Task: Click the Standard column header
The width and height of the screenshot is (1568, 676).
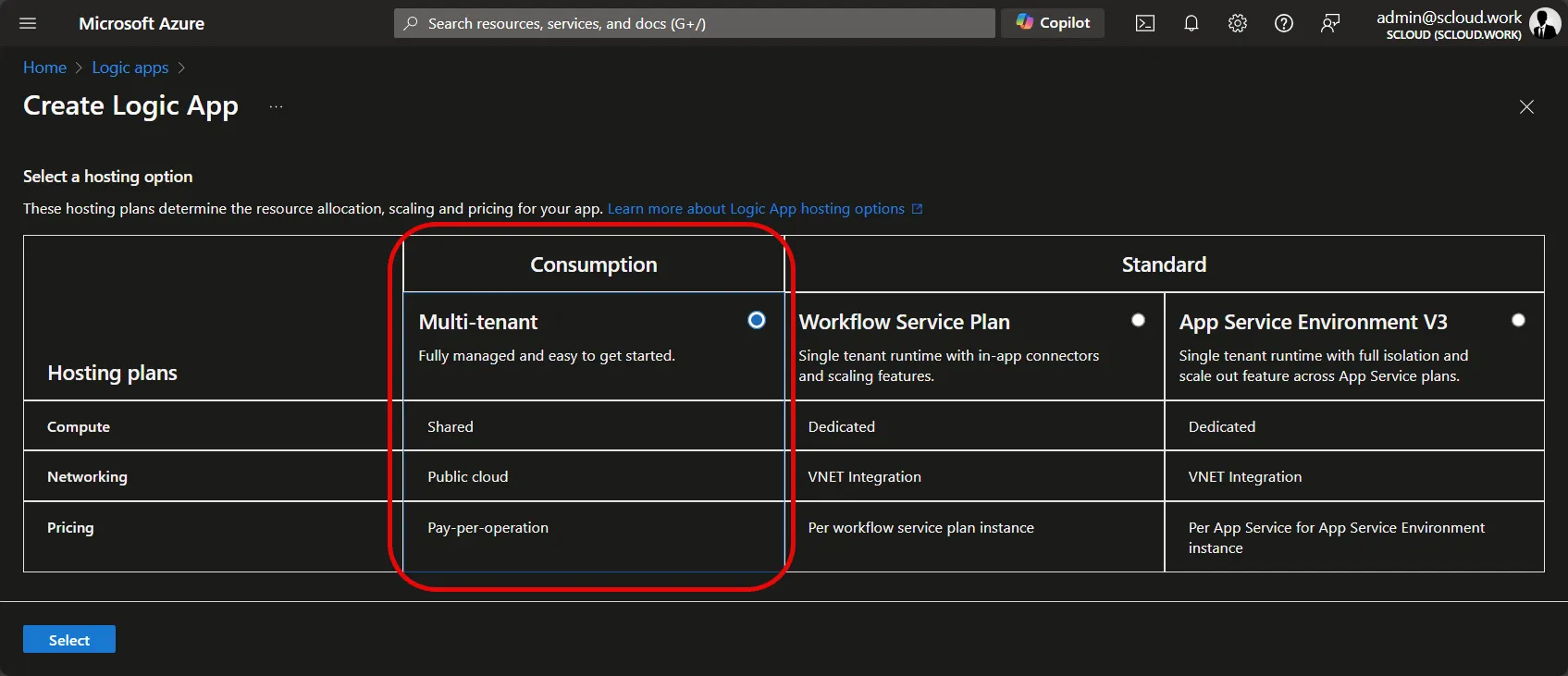Action: coord(1164,264)
